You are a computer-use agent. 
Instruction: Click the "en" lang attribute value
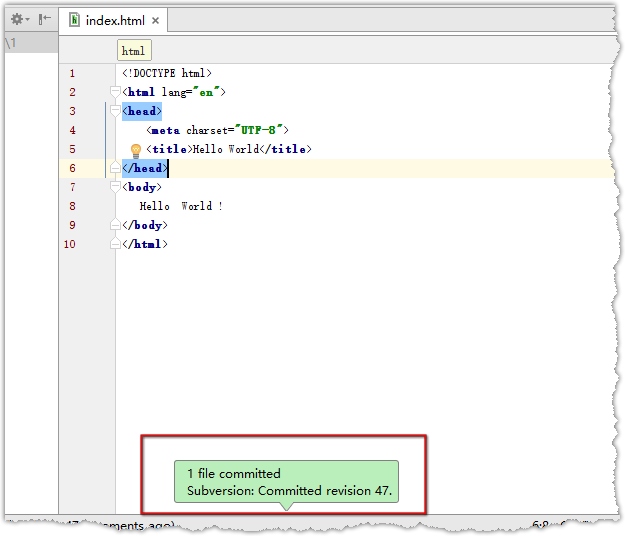coord(206,92)
